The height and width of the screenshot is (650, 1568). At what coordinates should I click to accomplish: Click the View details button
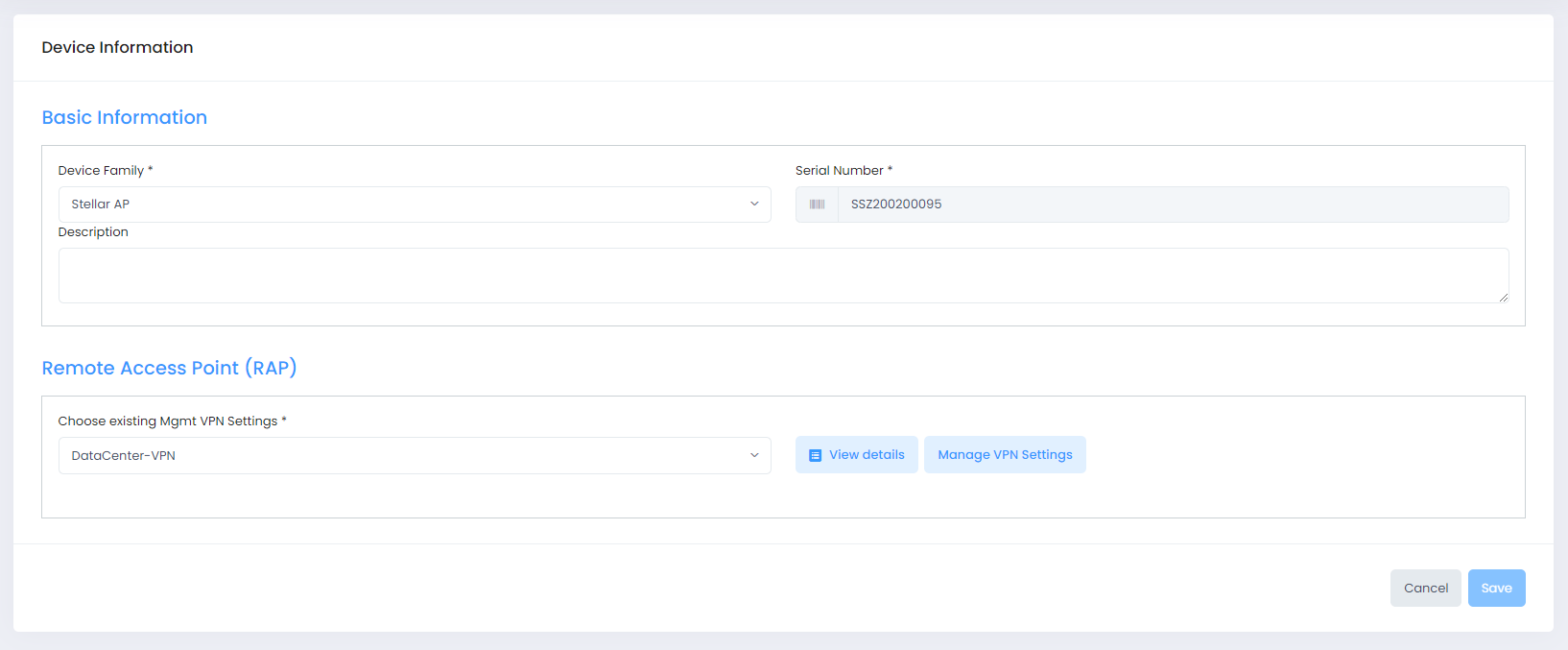856,455
